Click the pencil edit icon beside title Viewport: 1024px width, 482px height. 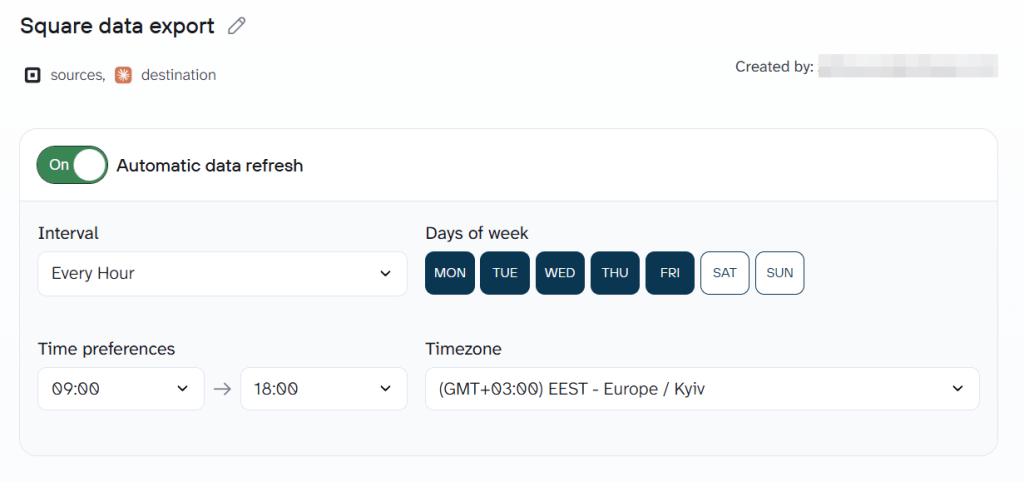click(x=236, y=27)
